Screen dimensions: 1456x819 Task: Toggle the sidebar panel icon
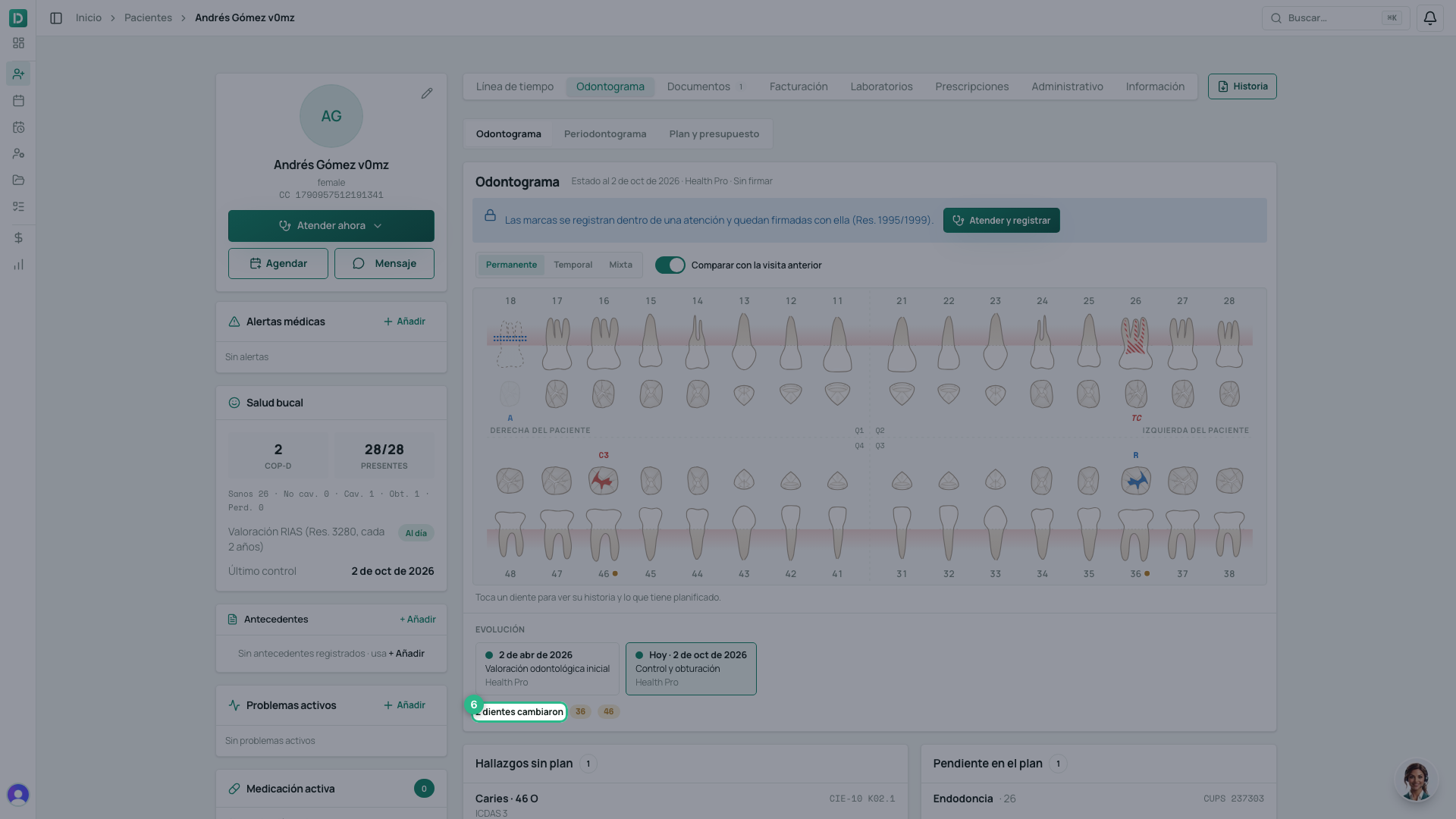[56, 18]
